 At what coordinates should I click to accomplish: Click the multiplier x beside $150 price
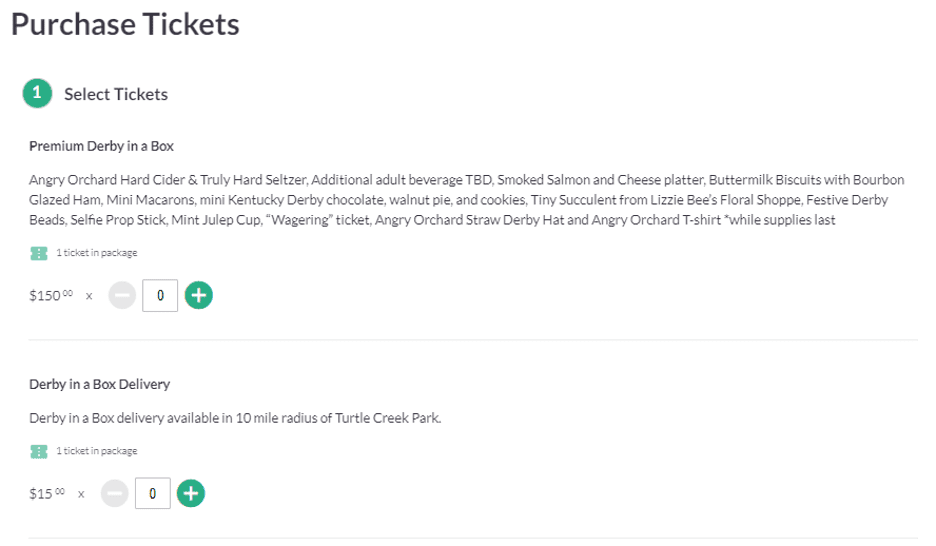point(89,296)
